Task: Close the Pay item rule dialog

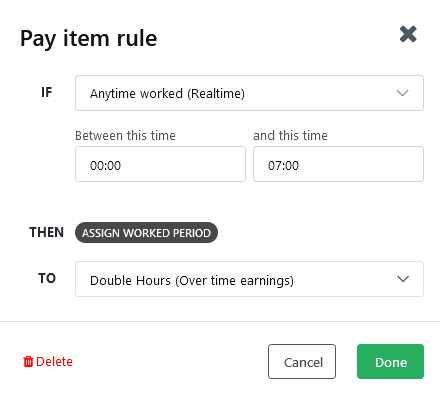Action: coord(408,34)
